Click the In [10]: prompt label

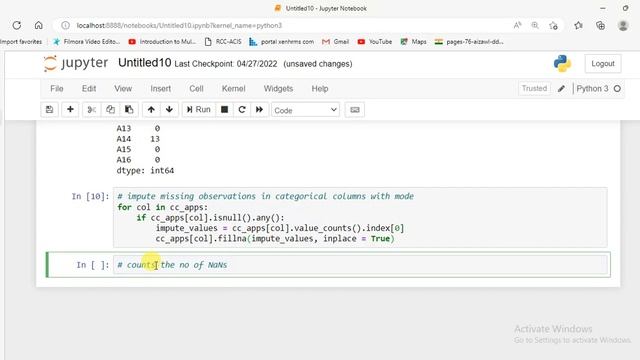[90, 196]
